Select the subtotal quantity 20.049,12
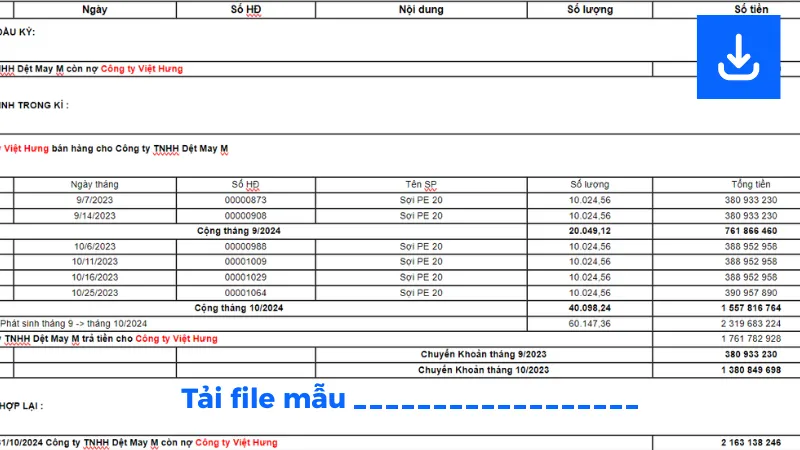800x450 pixels. [x=590, y=231]
